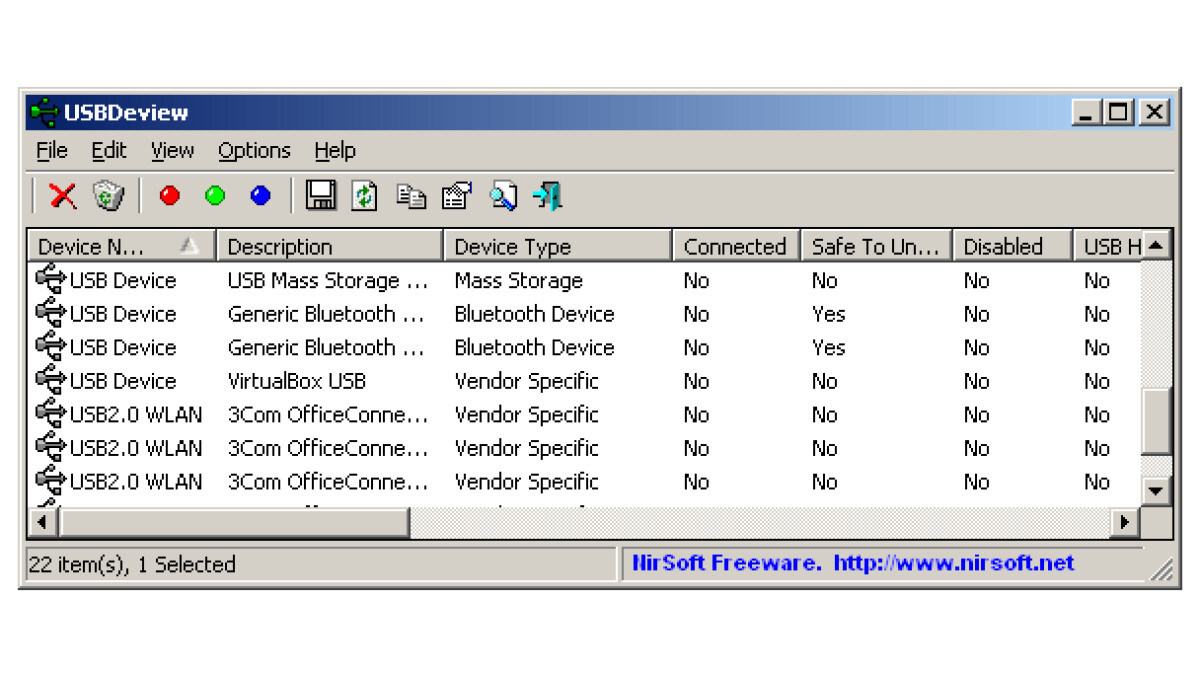Click the Connected column header
1200x675 pixels.
(x=735, y=247)
